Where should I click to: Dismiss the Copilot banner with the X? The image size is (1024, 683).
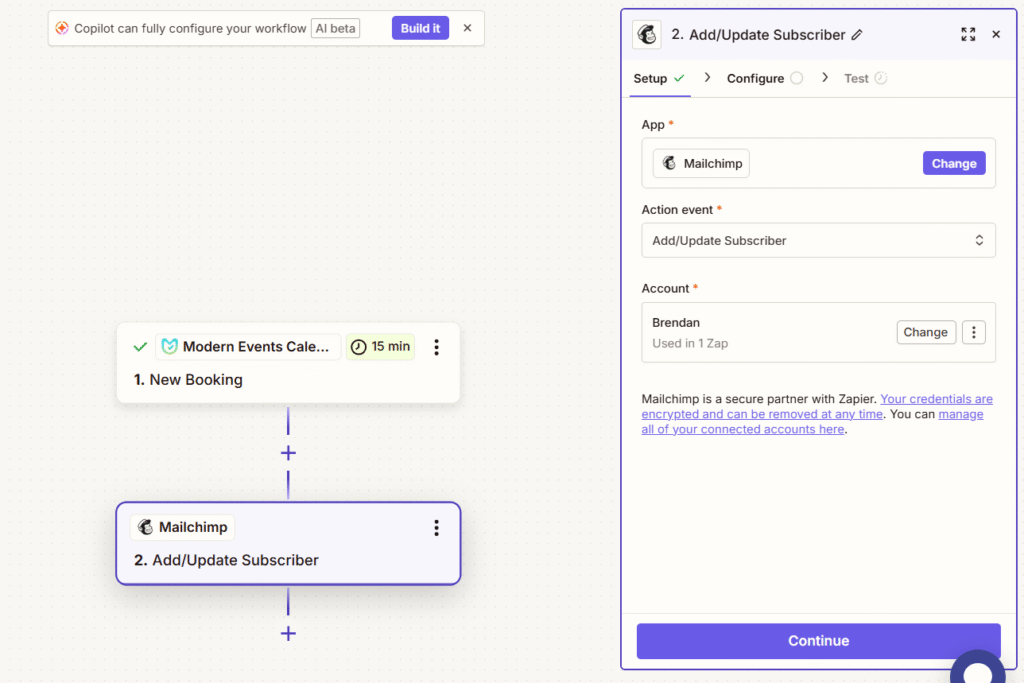click(x=467, y=28)
